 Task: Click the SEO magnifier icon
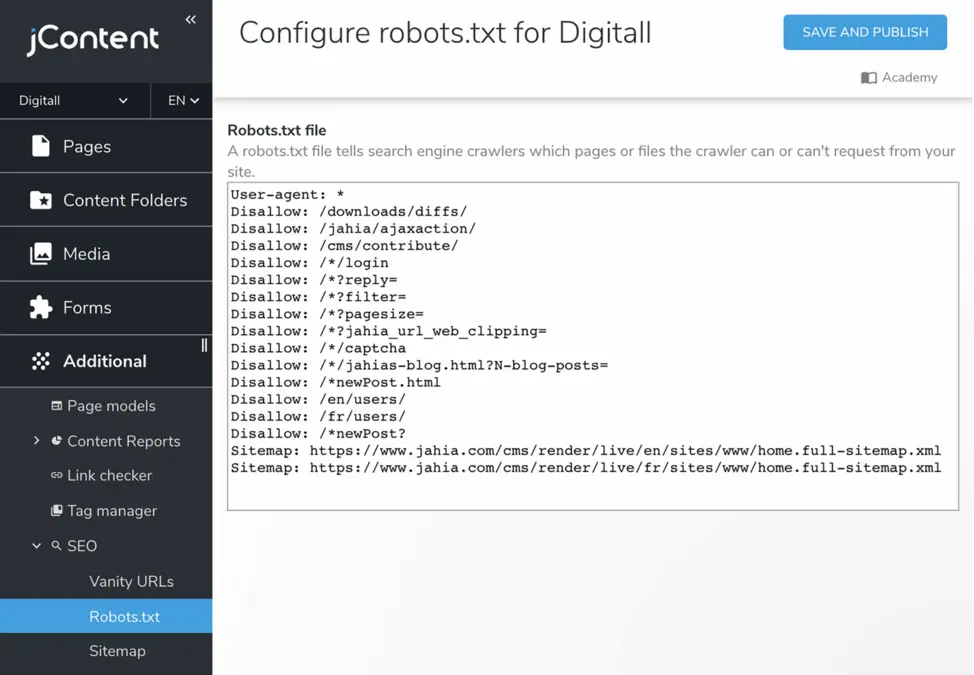point(57,545)
